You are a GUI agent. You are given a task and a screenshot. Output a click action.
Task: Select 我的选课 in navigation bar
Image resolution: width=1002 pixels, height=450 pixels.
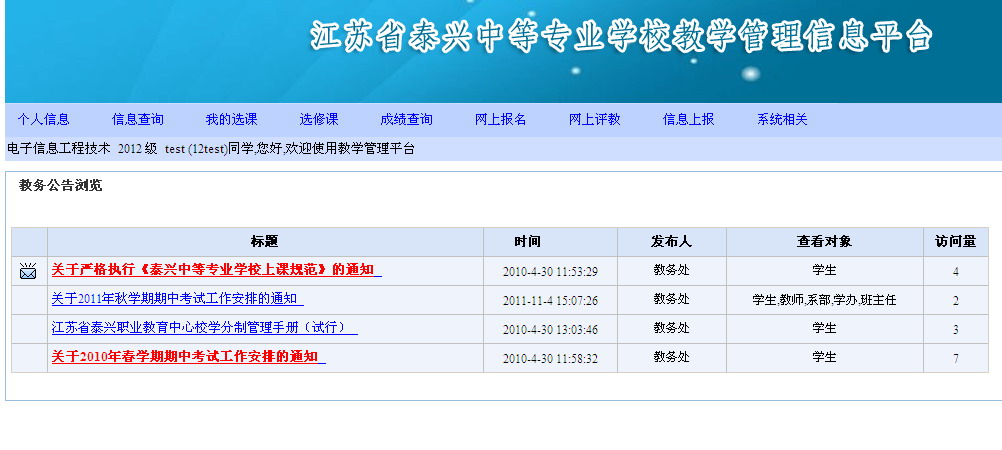231,119
